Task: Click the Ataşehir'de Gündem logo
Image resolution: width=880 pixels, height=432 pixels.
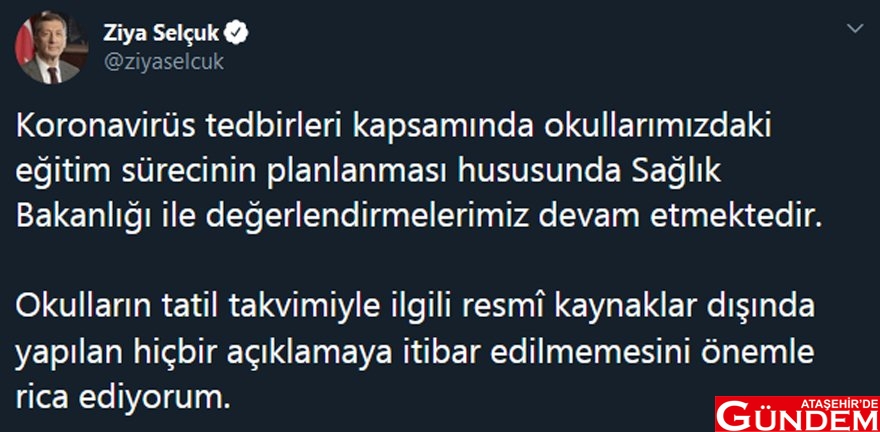Action: [796, 414]
